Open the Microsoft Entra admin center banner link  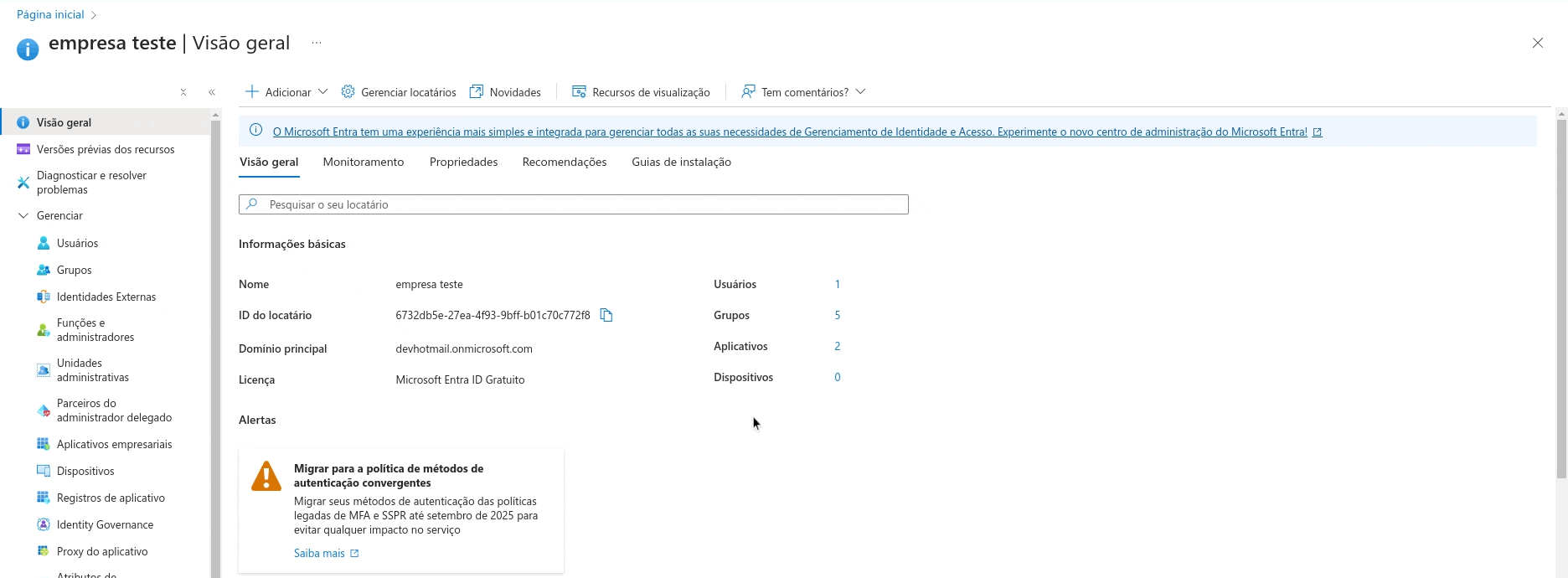pos(790,132)
